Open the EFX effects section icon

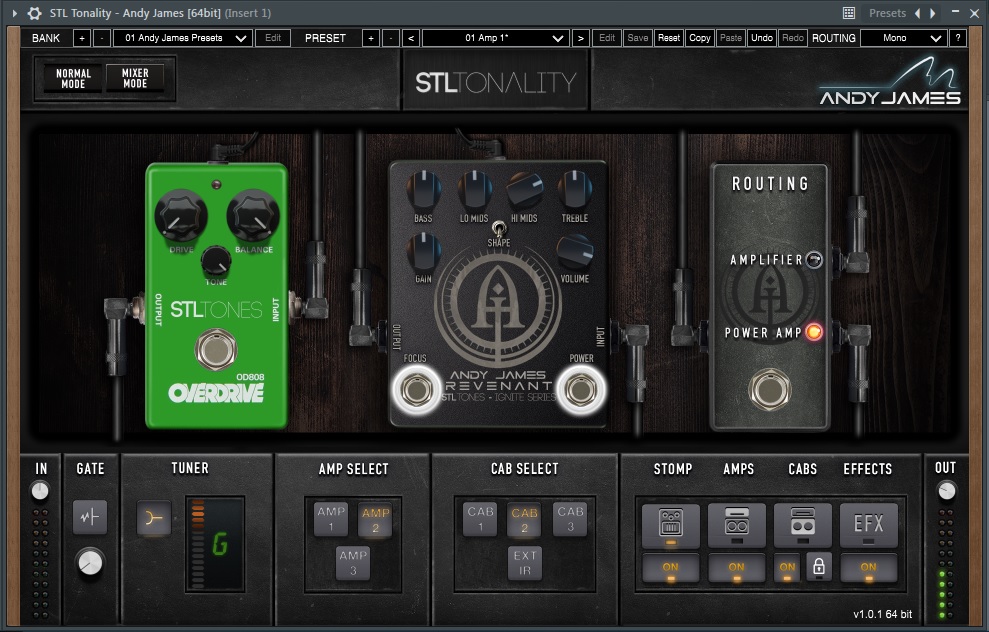(869, 525)
